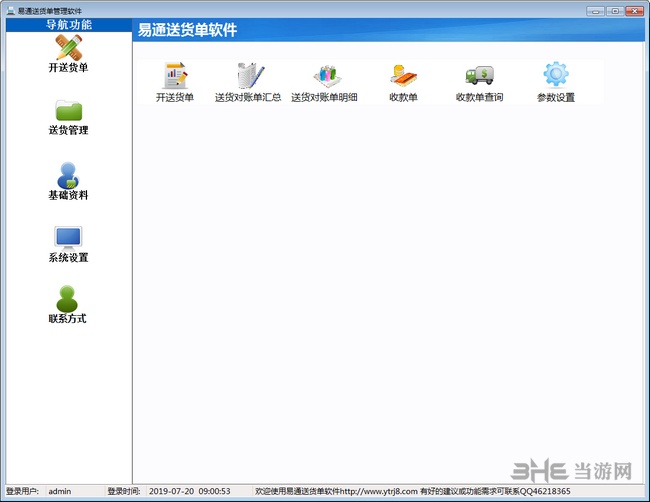Click the 易通送货单软件 banner title
The height and width of the screenshot is (502, 650).
[x=187, y=30]
